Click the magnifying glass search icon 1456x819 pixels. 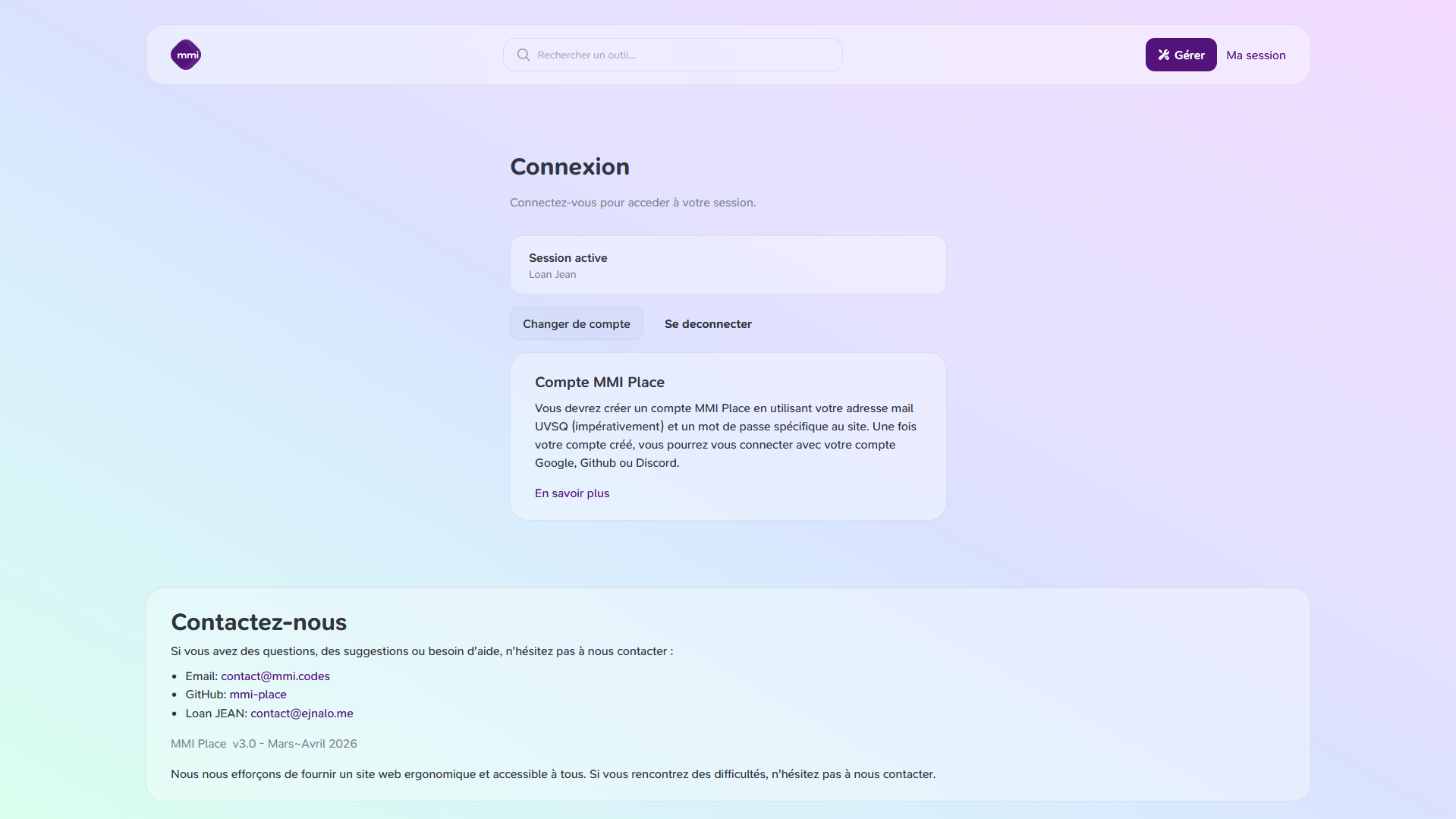pyautogui.click(x=524, y=55)
